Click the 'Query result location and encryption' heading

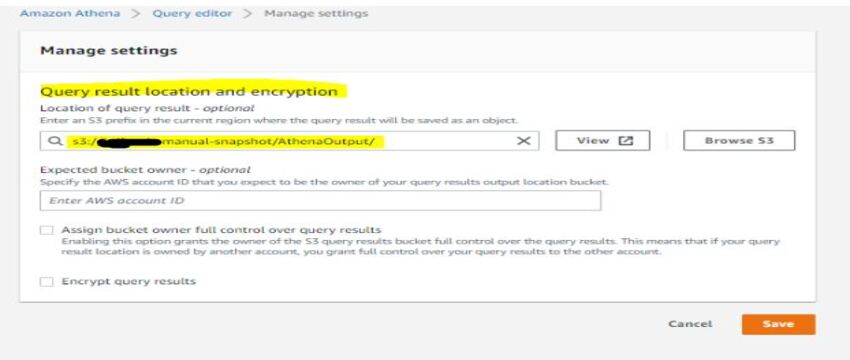189,91
